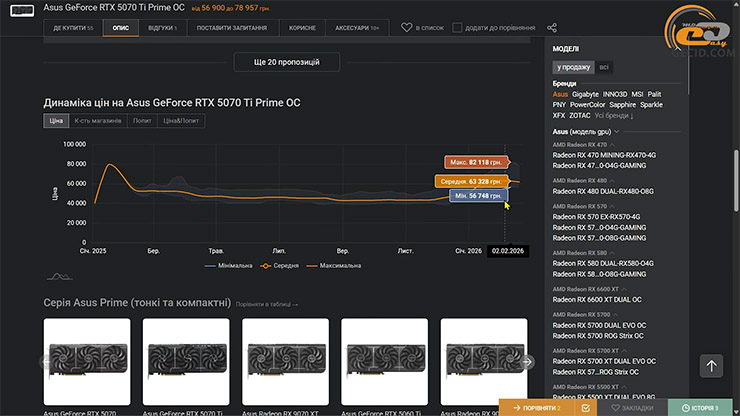Click the 'Ще 20 пропозицій' button
The height and width of the screenshot is (416, 740).
coord(287,62)
